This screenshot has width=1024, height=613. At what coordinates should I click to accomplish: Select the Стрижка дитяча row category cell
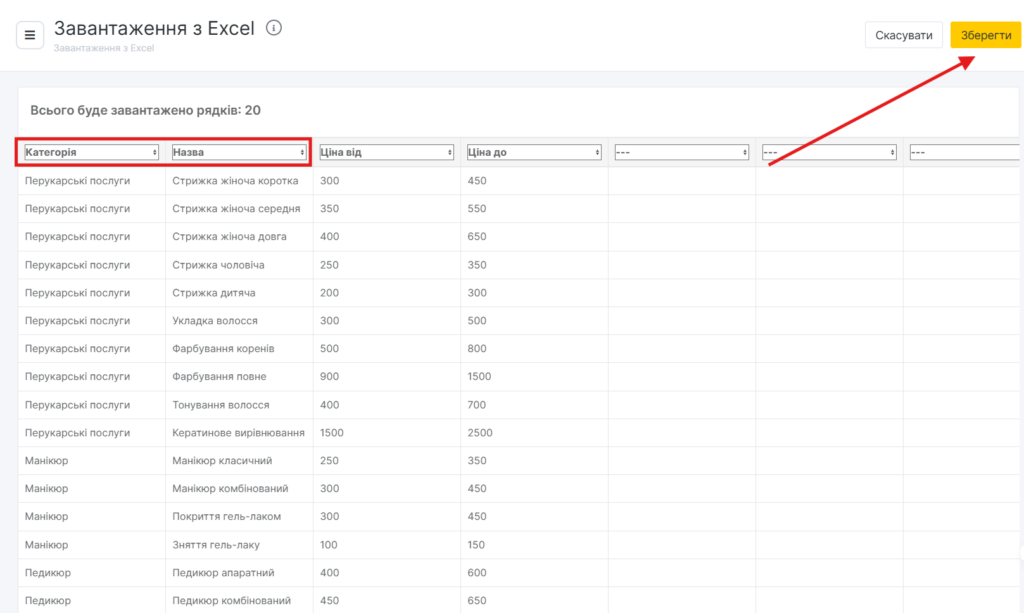pos(77,293)
